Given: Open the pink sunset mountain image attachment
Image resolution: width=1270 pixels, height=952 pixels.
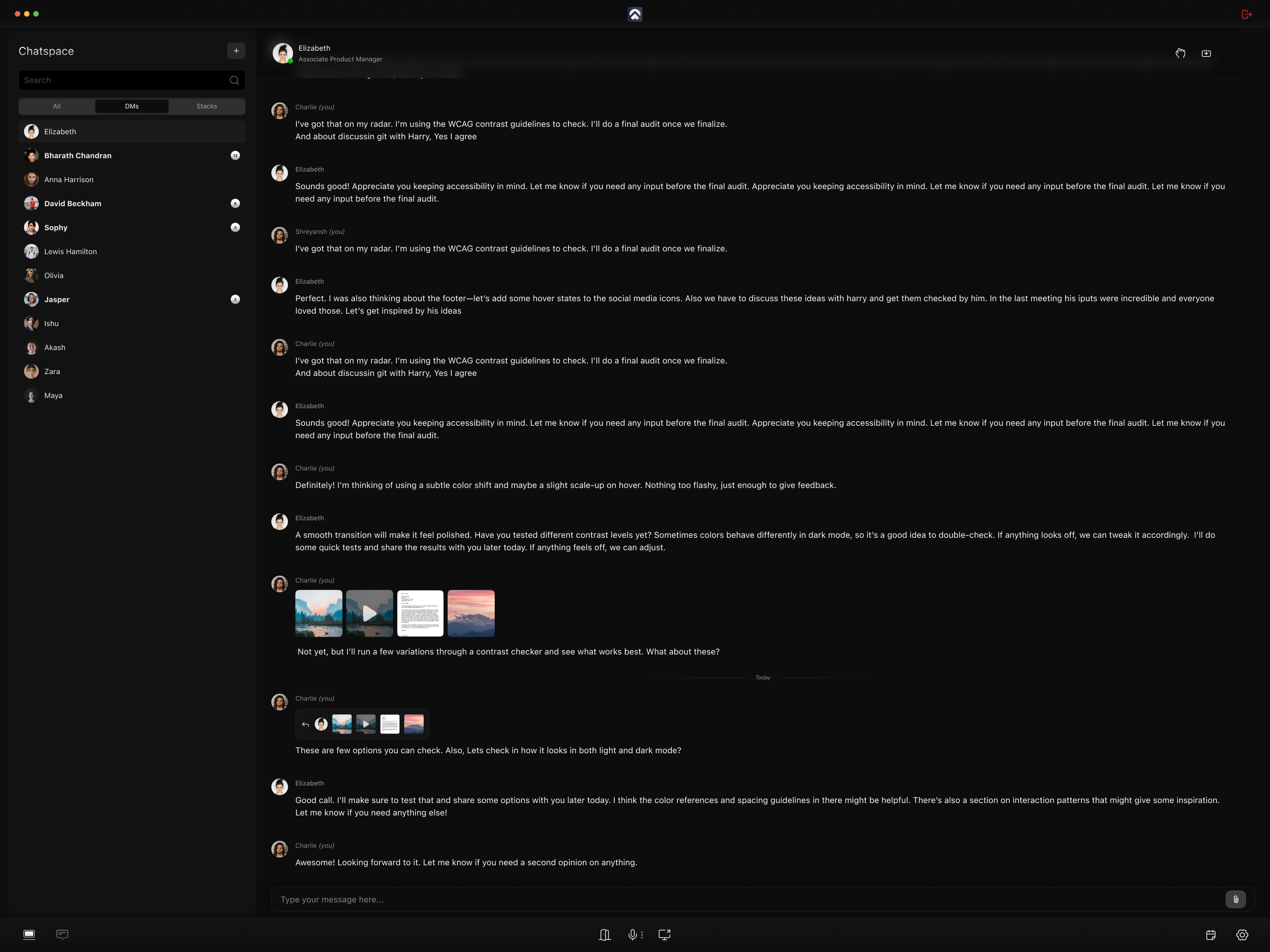Looking at the screenshot, I should point(471,613).
